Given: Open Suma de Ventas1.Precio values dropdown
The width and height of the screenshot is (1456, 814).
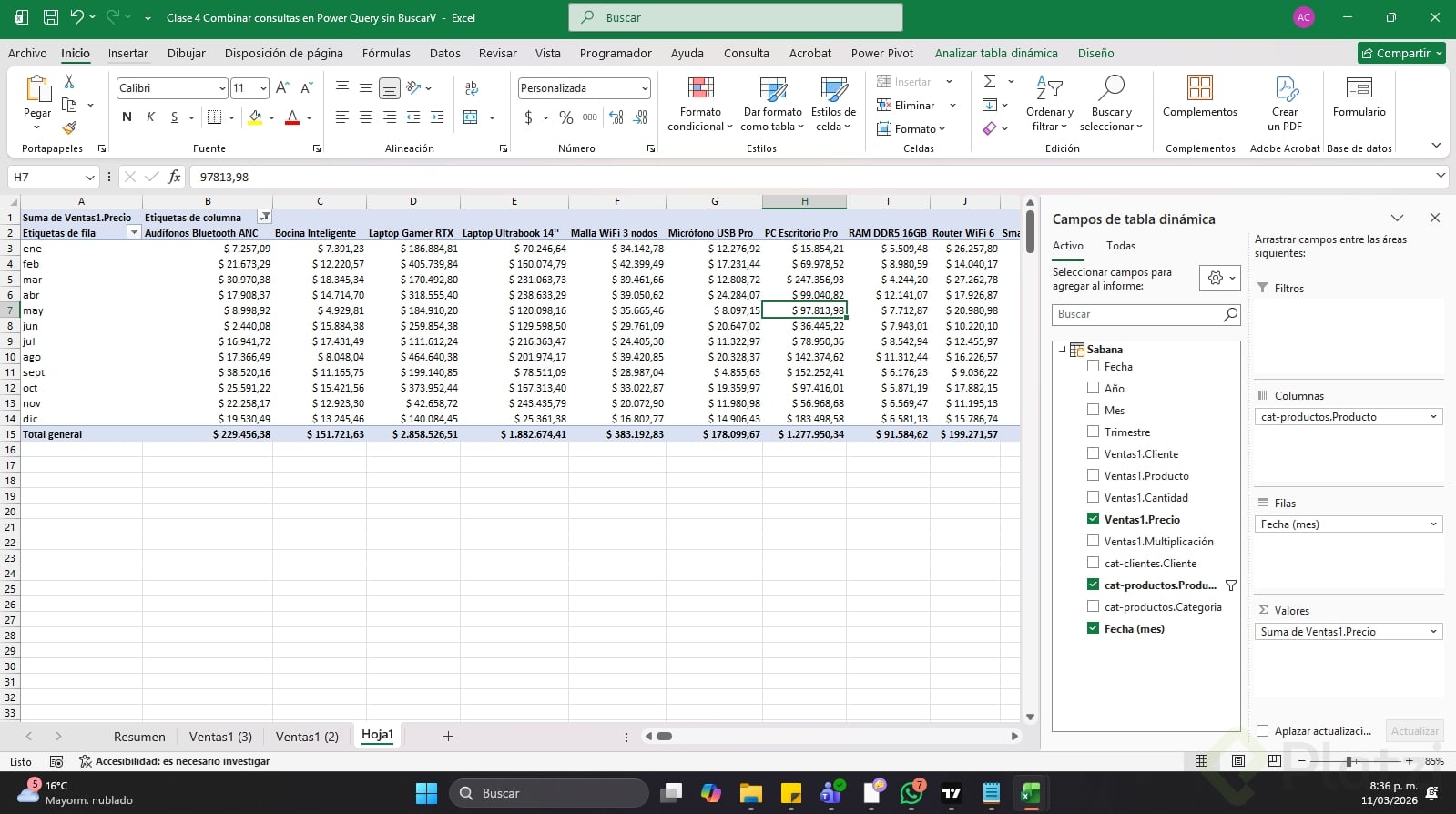Looking at the screenshot, I should click(x=1433, y=632).
